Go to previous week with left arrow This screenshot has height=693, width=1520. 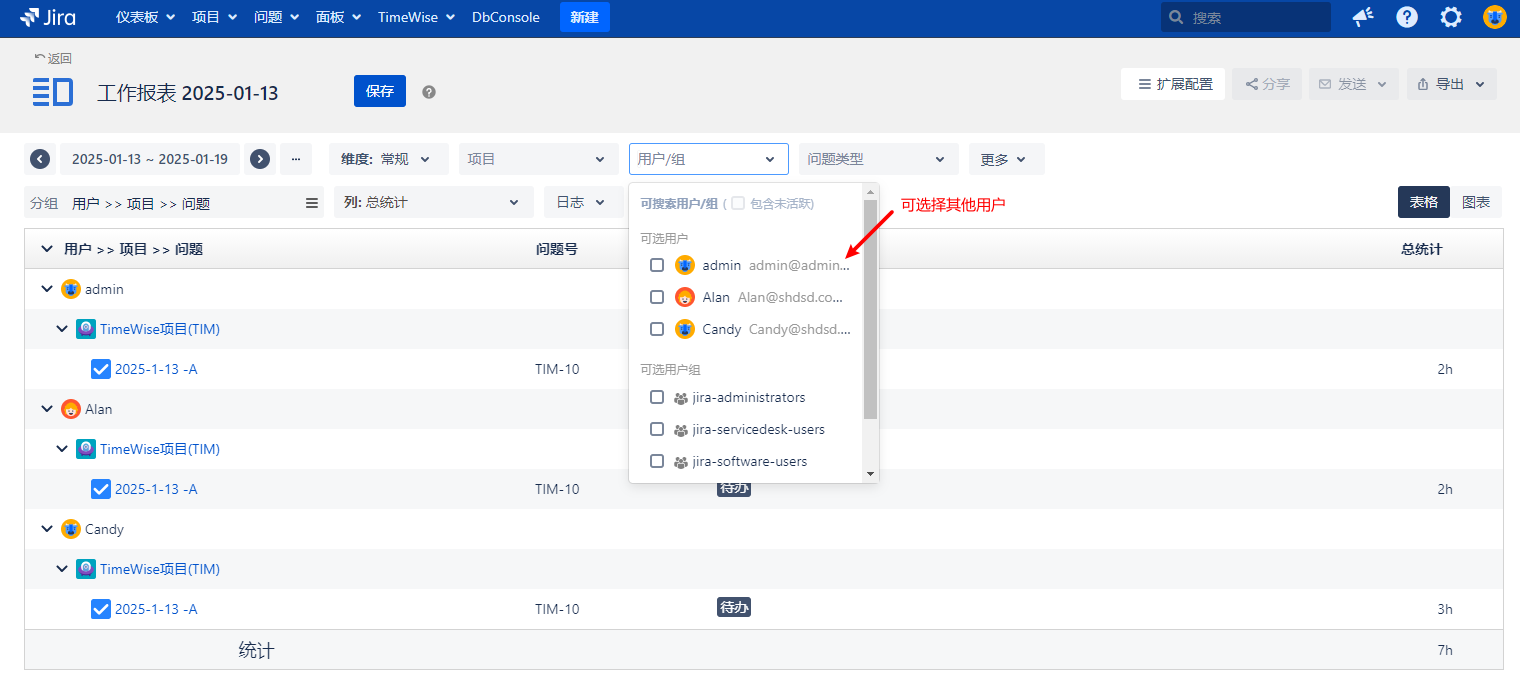coord(40,159)
